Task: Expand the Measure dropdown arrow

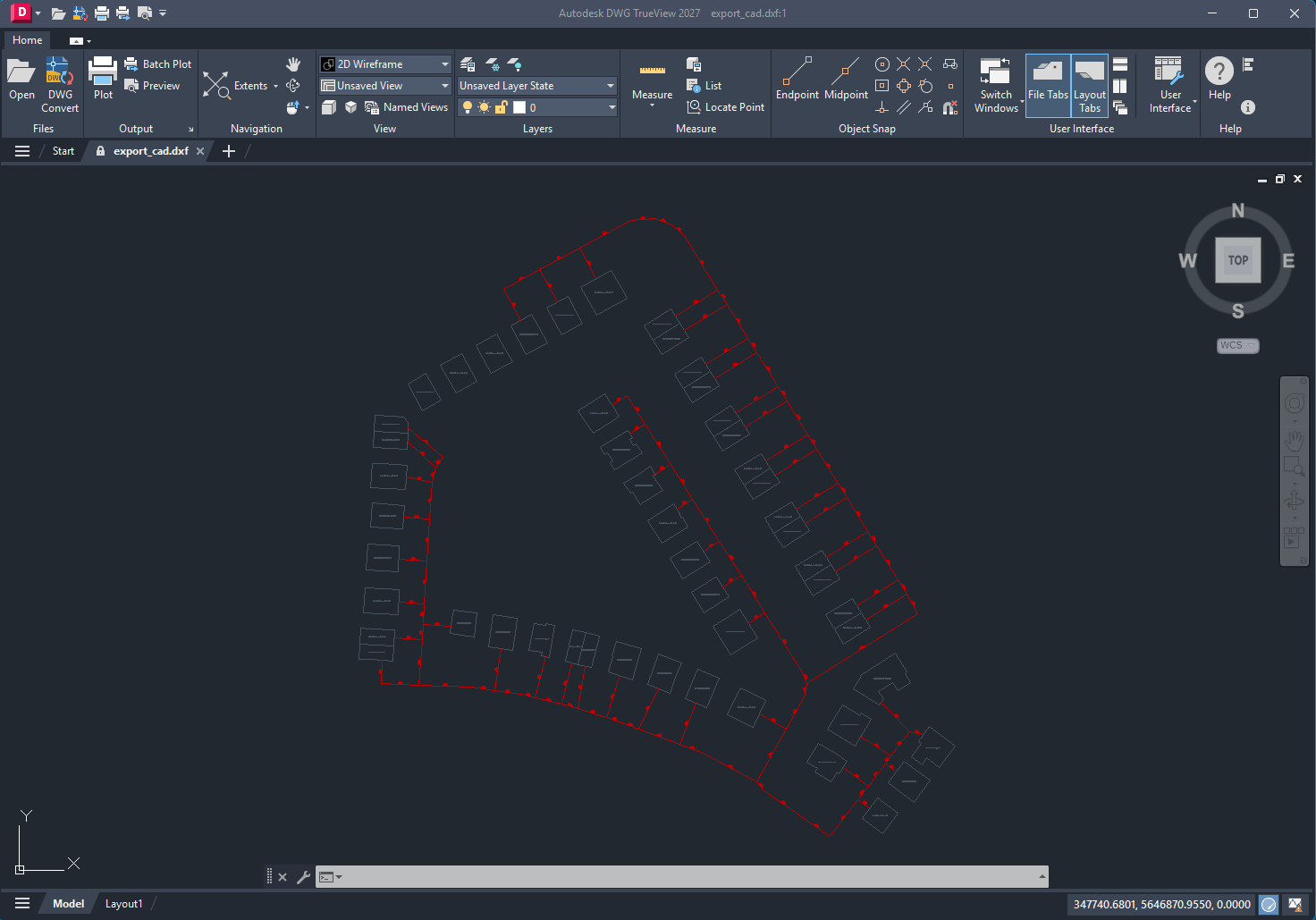Action: click(x=653, y=106)
